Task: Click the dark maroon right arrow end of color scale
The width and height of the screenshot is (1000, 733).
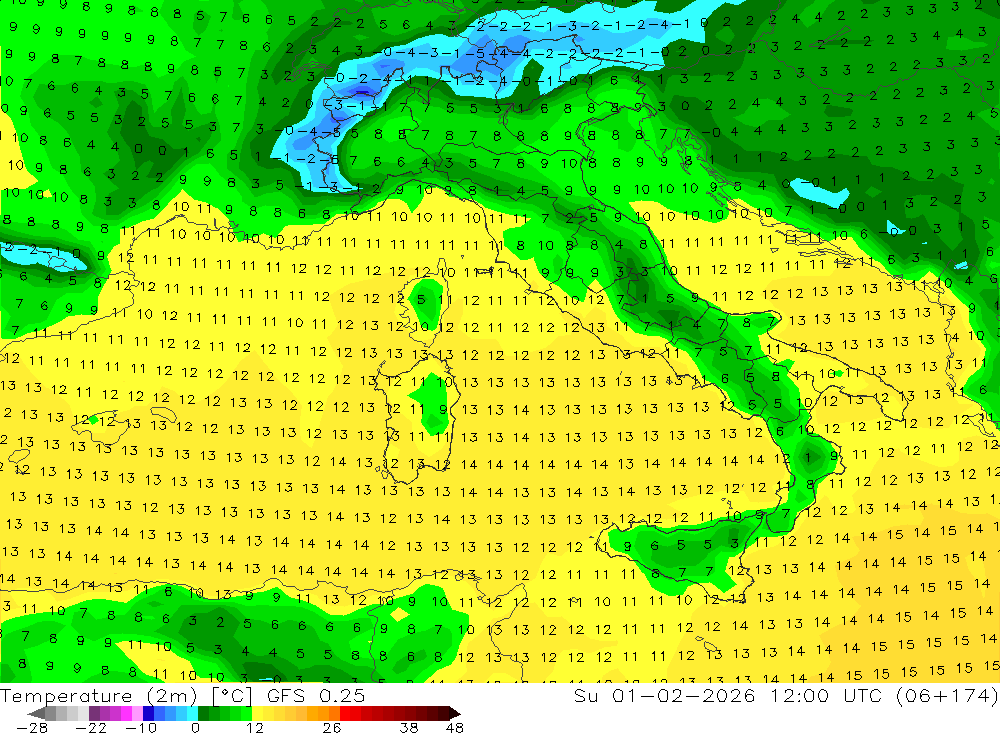Action: point(453,713)
